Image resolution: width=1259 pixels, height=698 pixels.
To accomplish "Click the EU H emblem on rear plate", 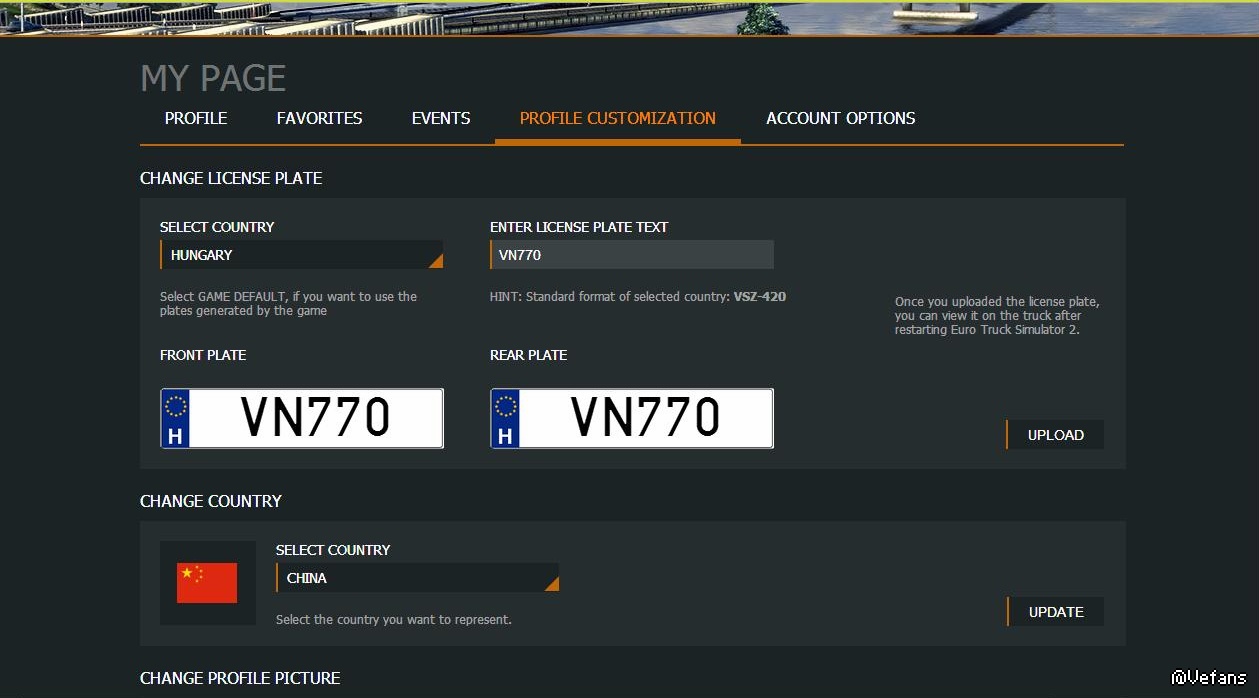I will tap(506, 418).
